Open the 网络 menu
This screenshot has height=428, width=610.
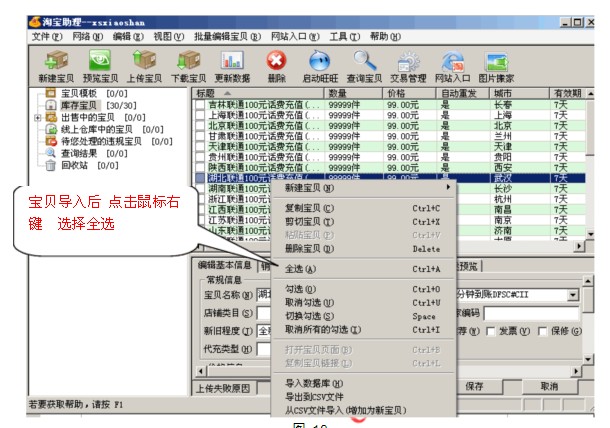[88, 37]
